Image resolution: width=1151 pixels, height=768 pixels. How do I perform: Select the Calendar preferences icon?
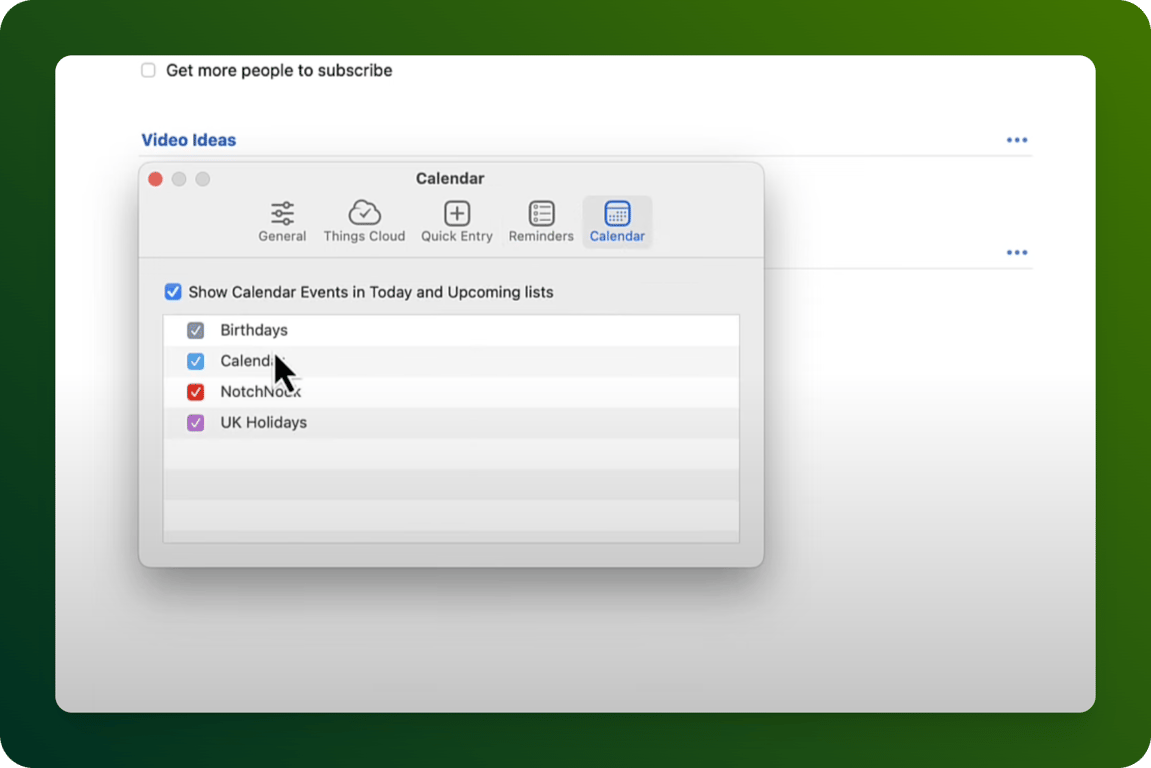coord(617,220)
